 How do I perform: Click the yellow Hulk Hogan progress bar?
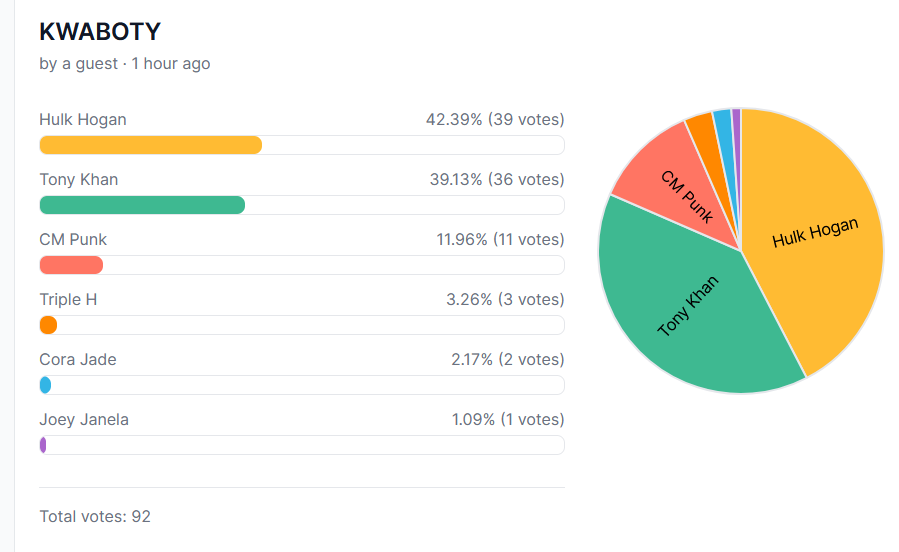[x=150, y=145]
